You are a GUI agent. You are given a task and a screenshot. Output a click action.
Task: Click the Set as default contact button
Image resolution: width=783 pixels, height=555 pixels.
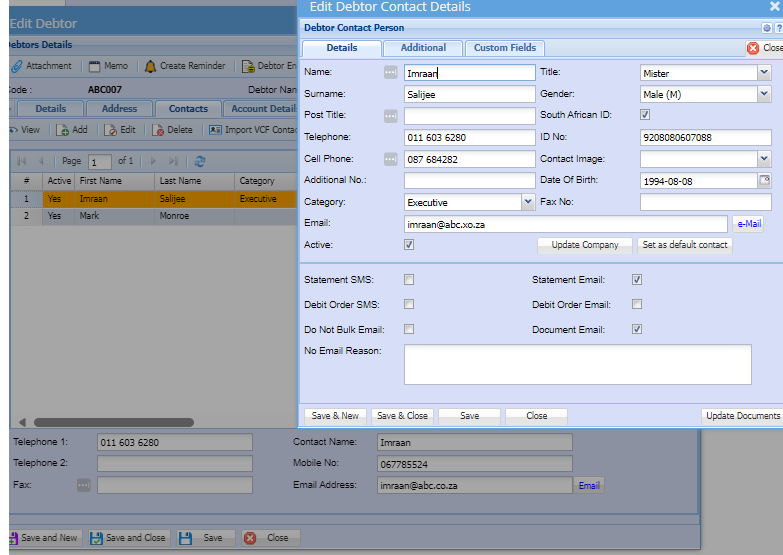pyautogui.click(x=684, y=245)
